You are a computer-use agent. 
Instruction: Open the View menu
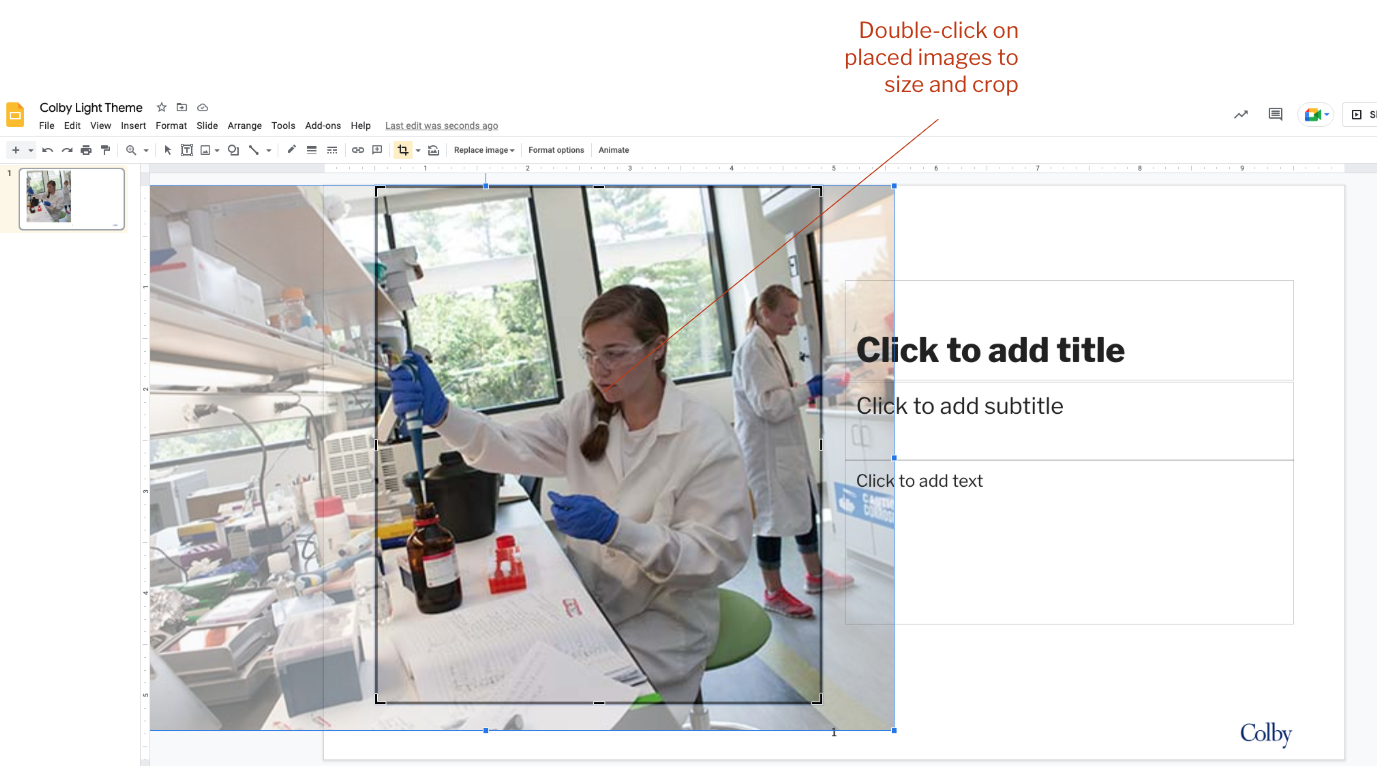tap(101, 126)
